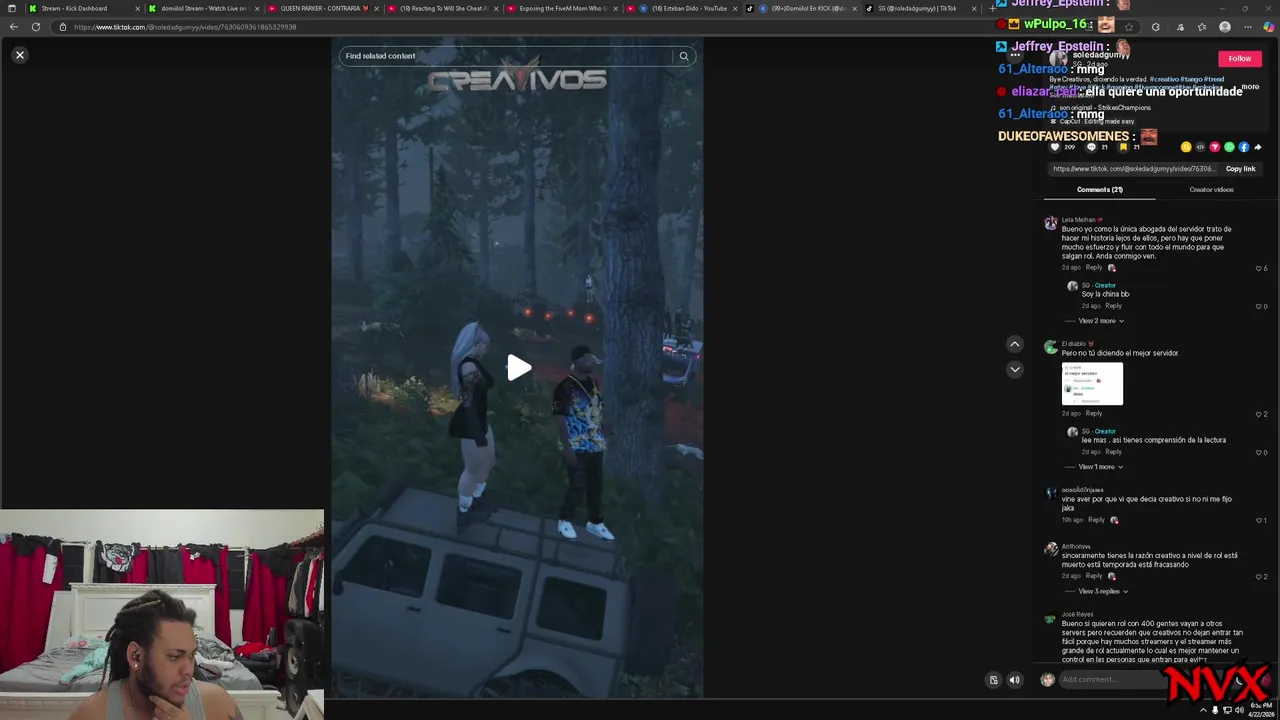Image resolution: width=1280 pixels, height=720 pixels.
Task: Like the video with the heart icon
Action: pos(1055,147)
